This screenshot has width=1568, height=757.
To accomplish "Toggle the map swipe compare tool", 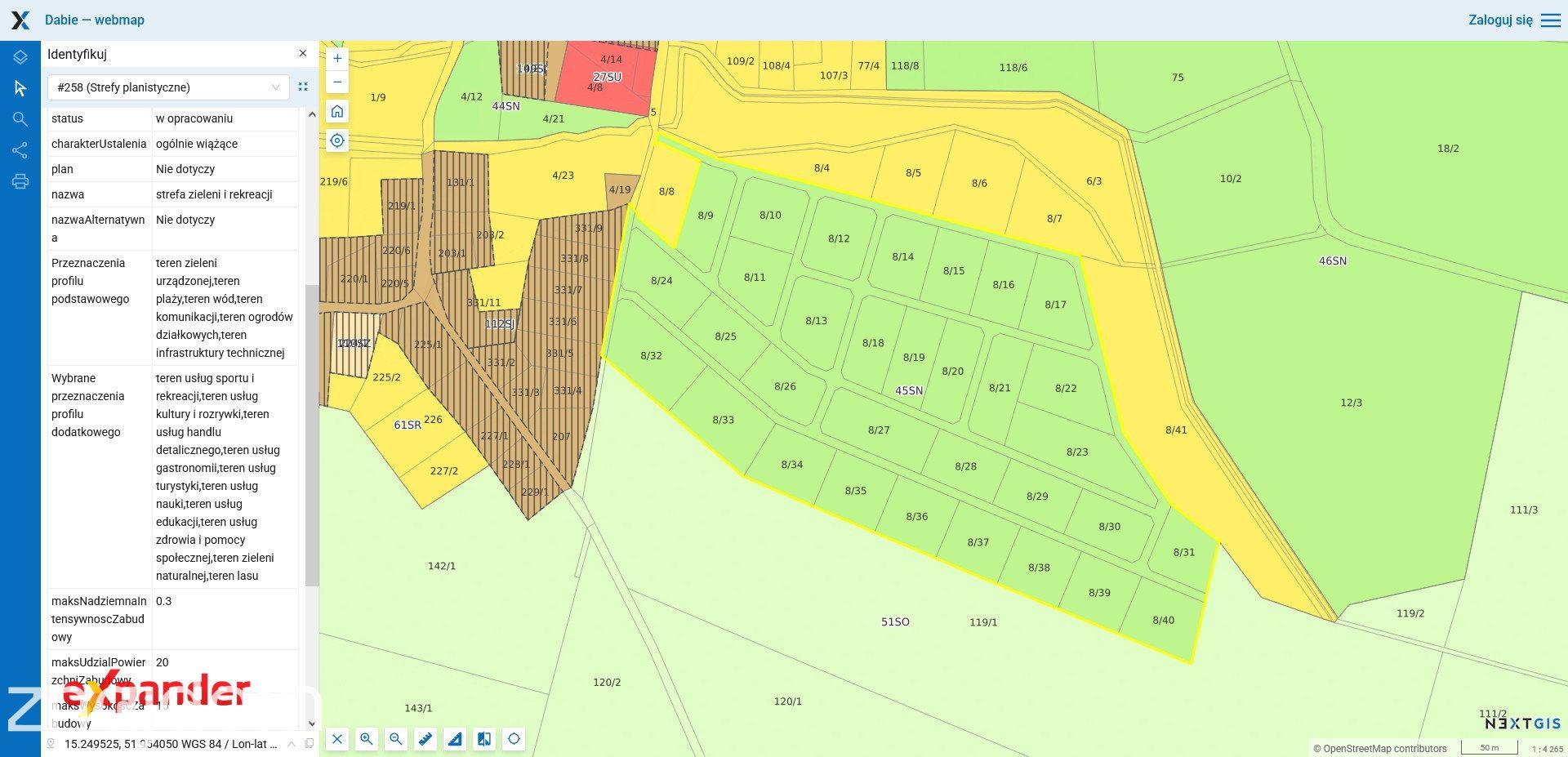I will click(x=484, y=739).
